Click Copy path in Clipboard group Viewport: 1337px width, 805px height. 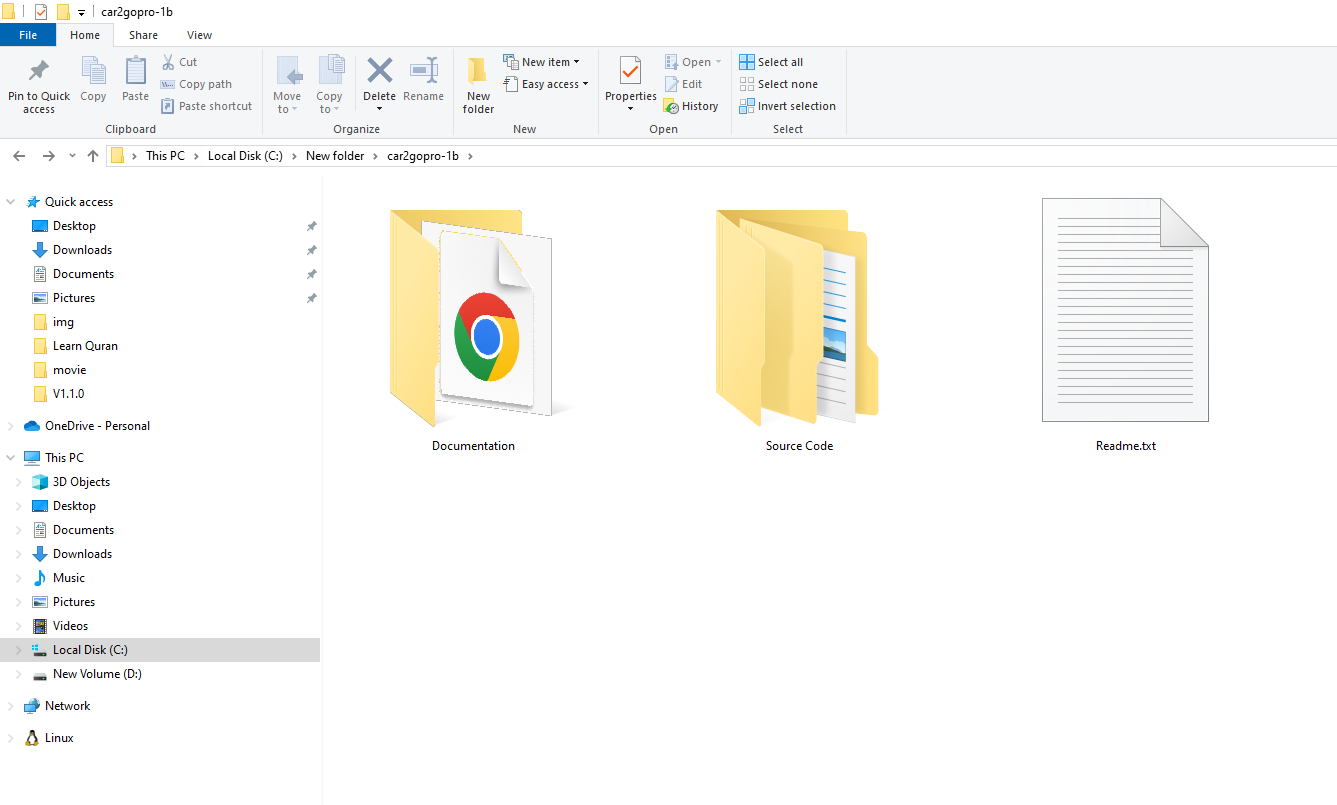(x=196, y=84)
